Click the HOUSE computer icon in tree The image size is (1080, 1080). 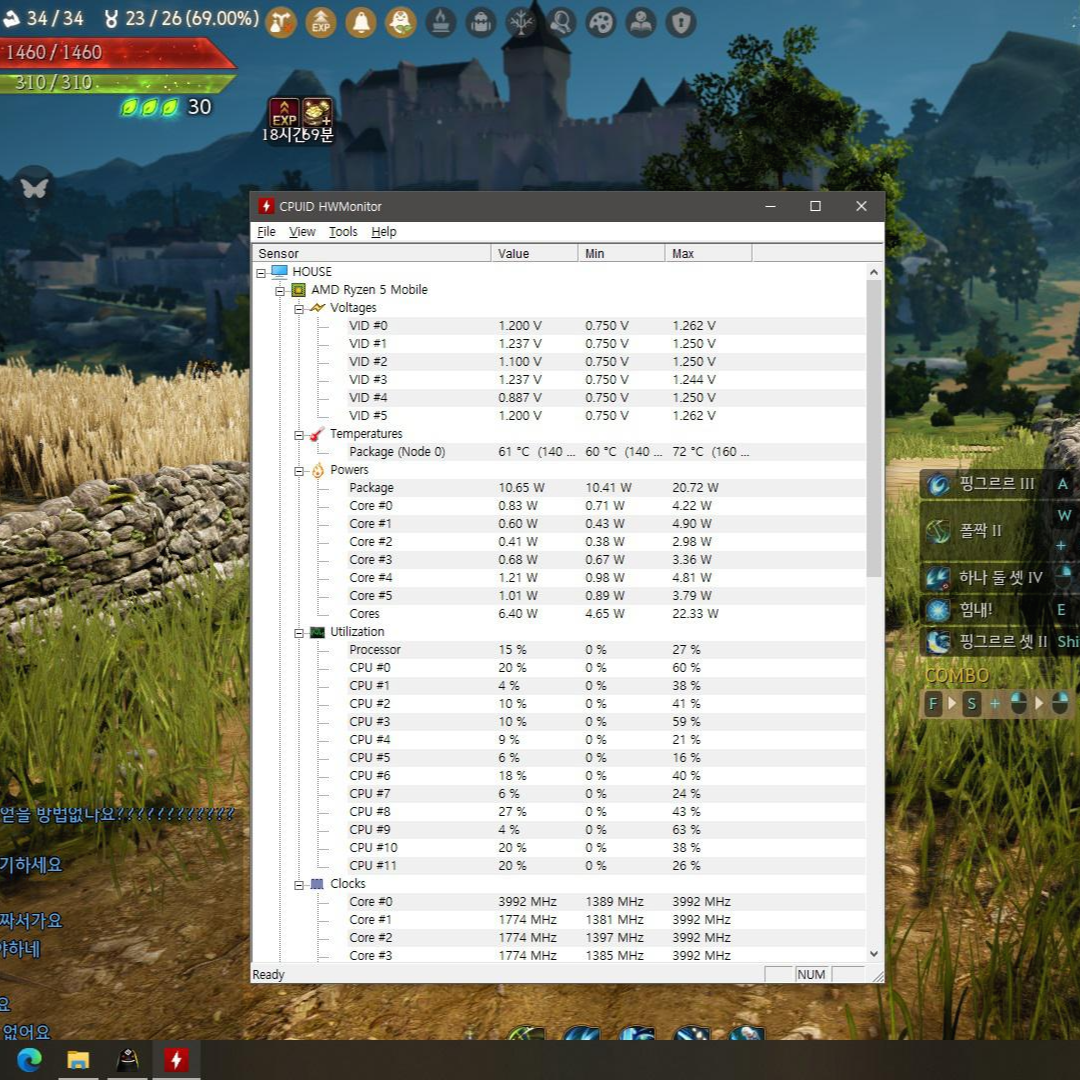(279, 271)
